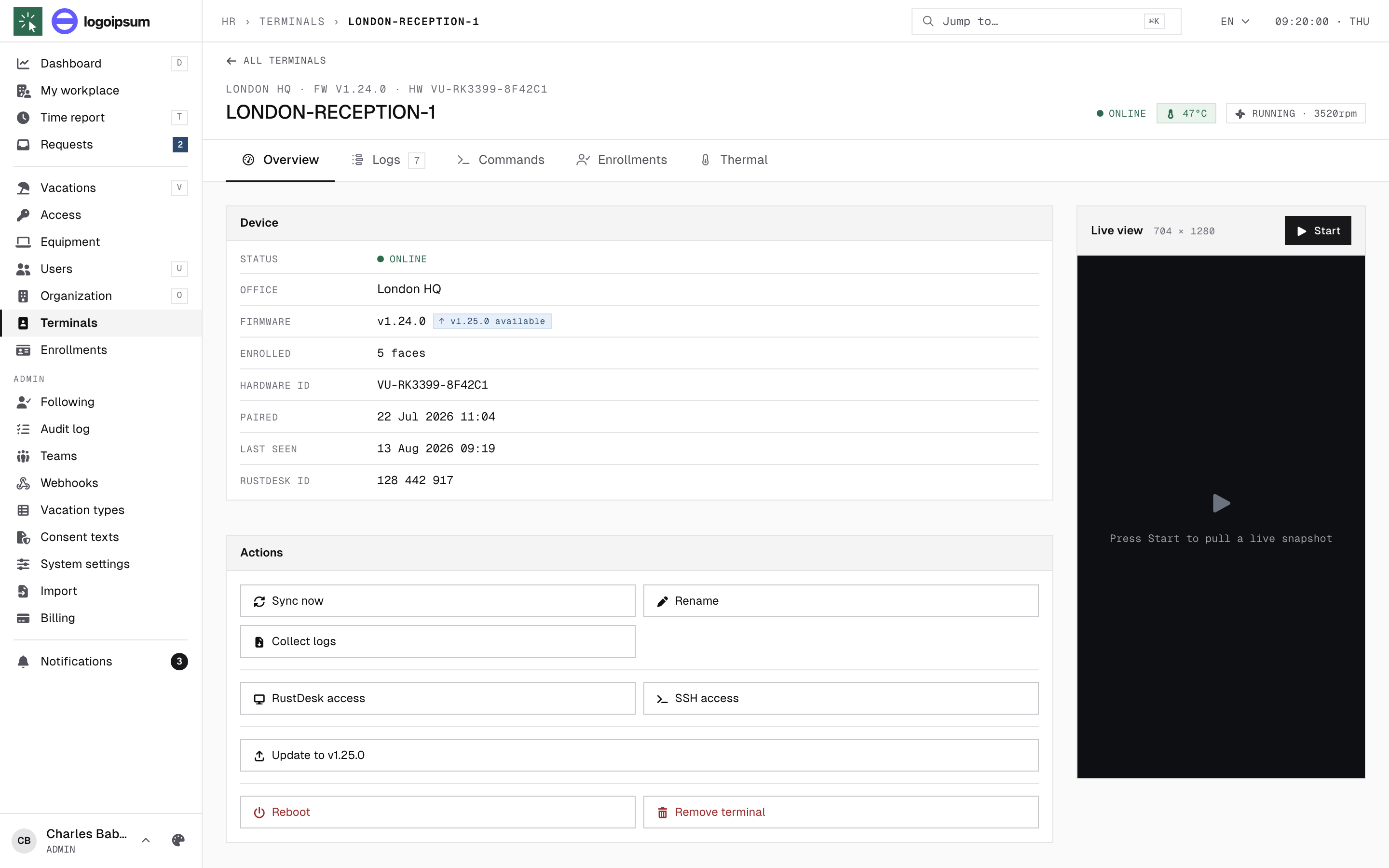Click the TERMINALS breadcrumb

pyautogui.click(x=292, y=21)
